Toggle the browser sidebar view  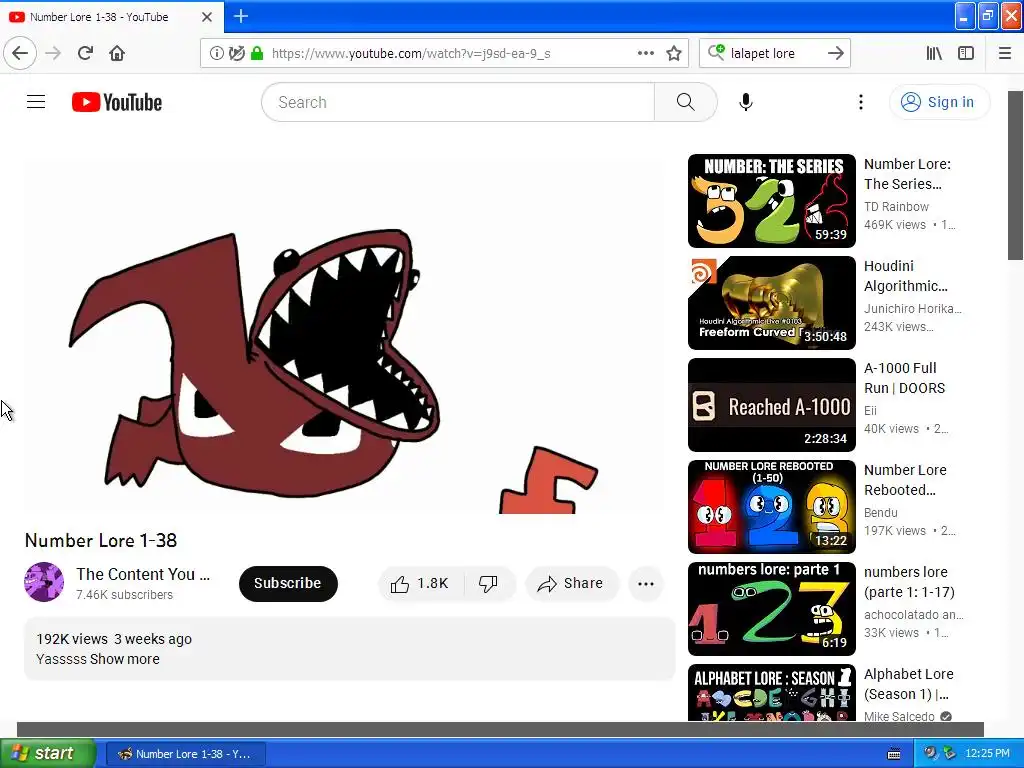pyautogui.click(x=966, y=53)
